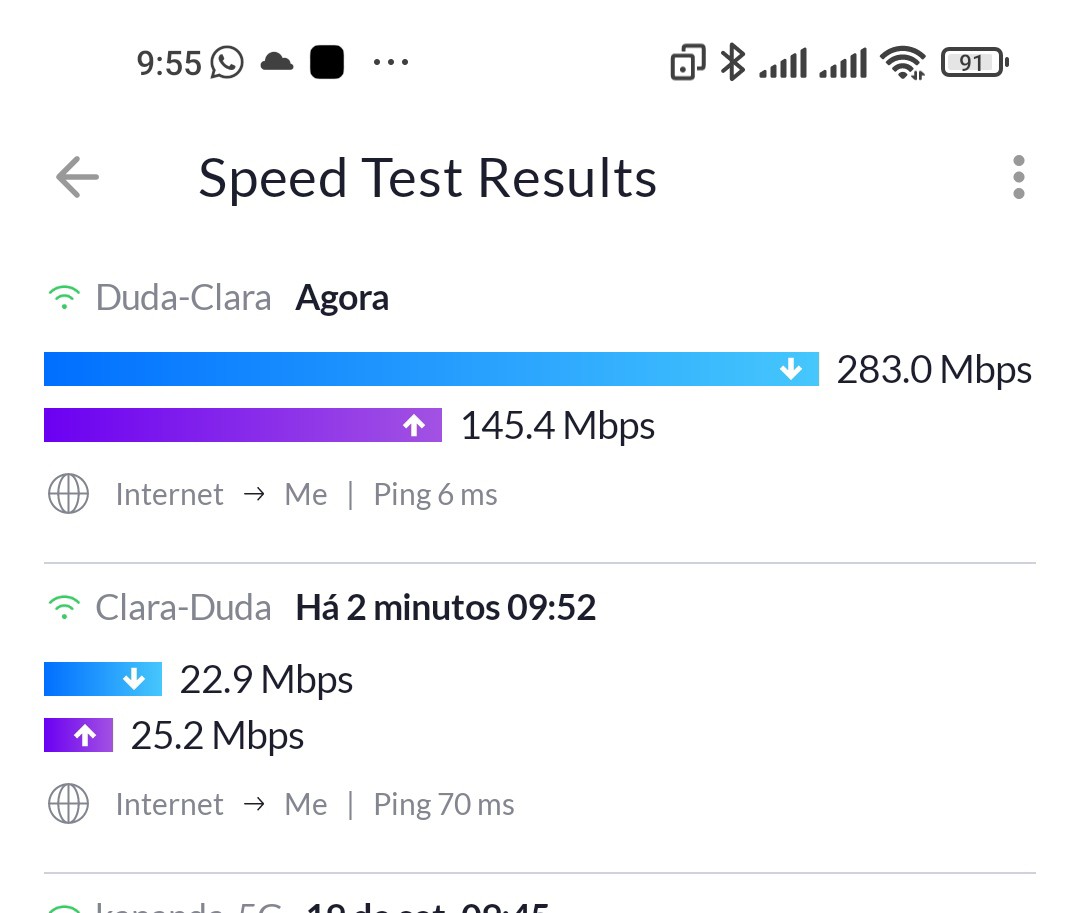Tap the battery indicator showing 91
This screenshot has width=1080, height=913.
[x=974, y=64]
